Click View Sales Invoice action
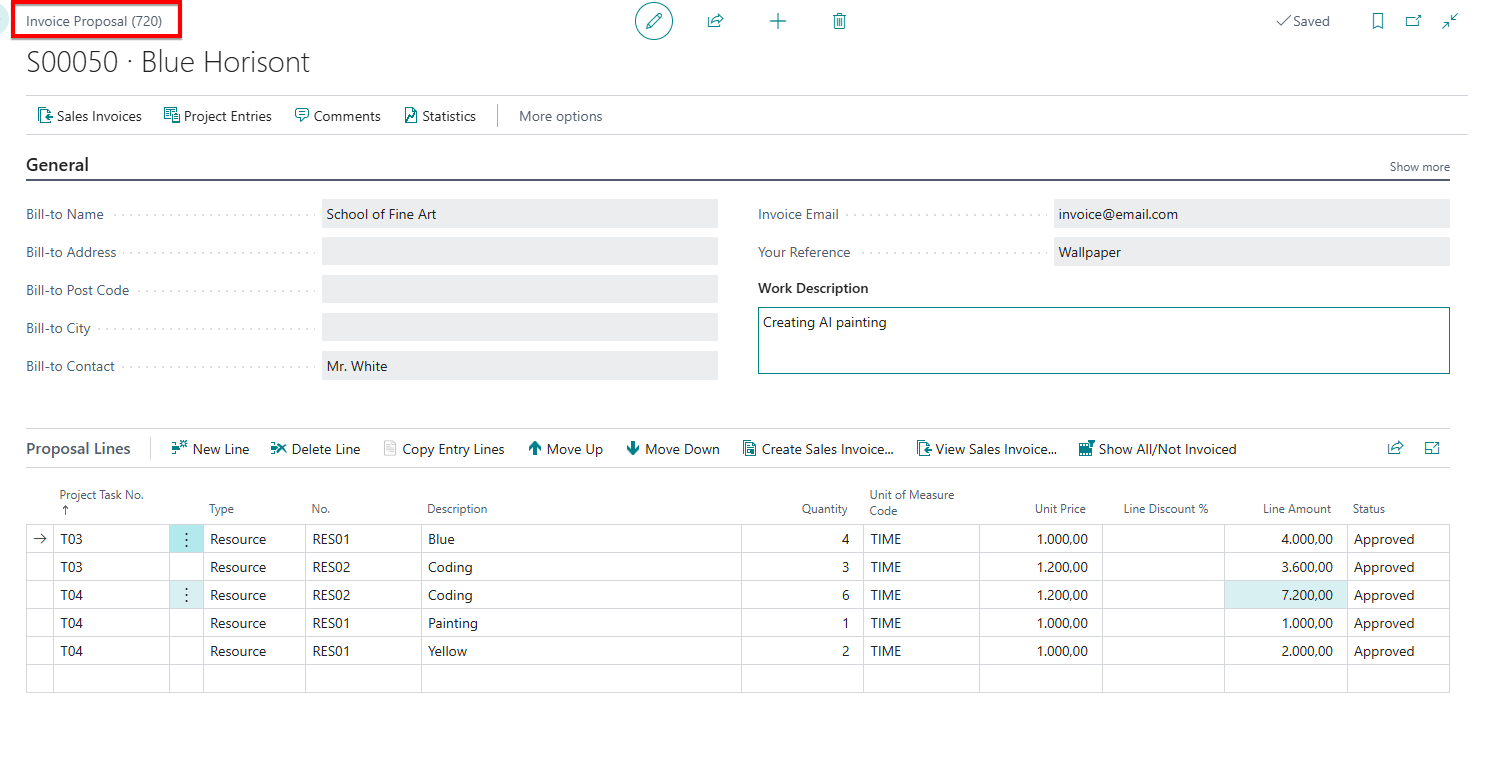The height and width of the screenshot is (778, 1505). click(x=986, y=449)
